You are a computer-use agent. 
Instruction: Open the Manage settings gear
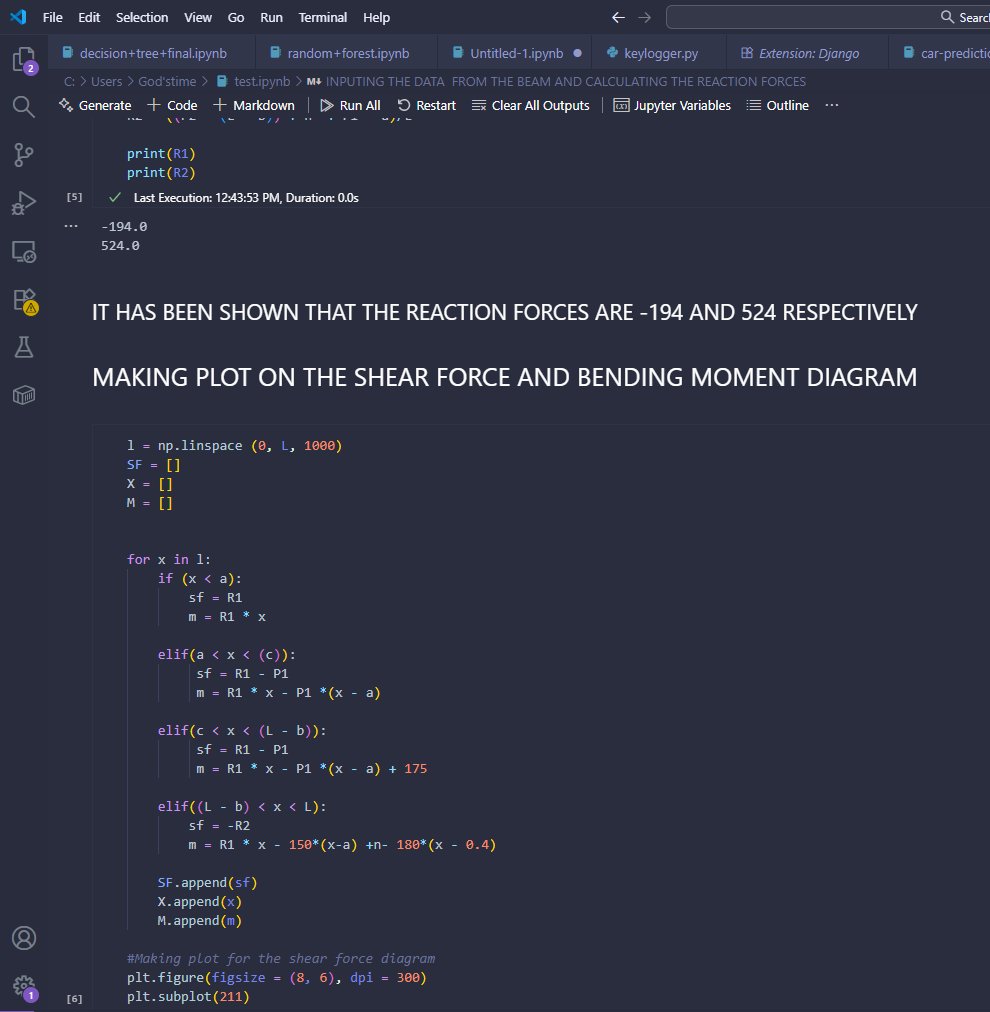pos(22,986)
